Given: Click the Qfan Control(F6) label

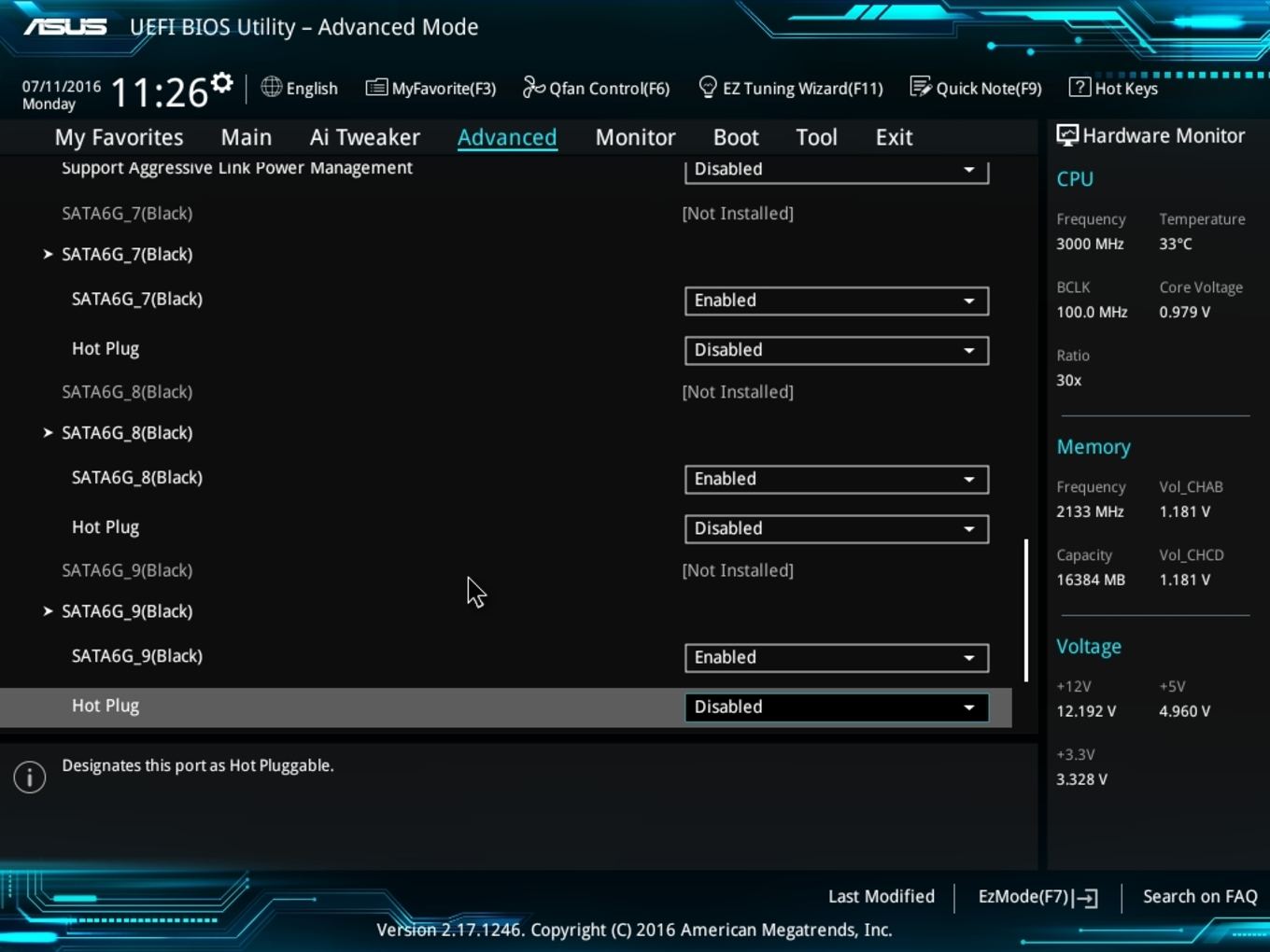Looking at the screenshot, I should [x=610, y=89].
